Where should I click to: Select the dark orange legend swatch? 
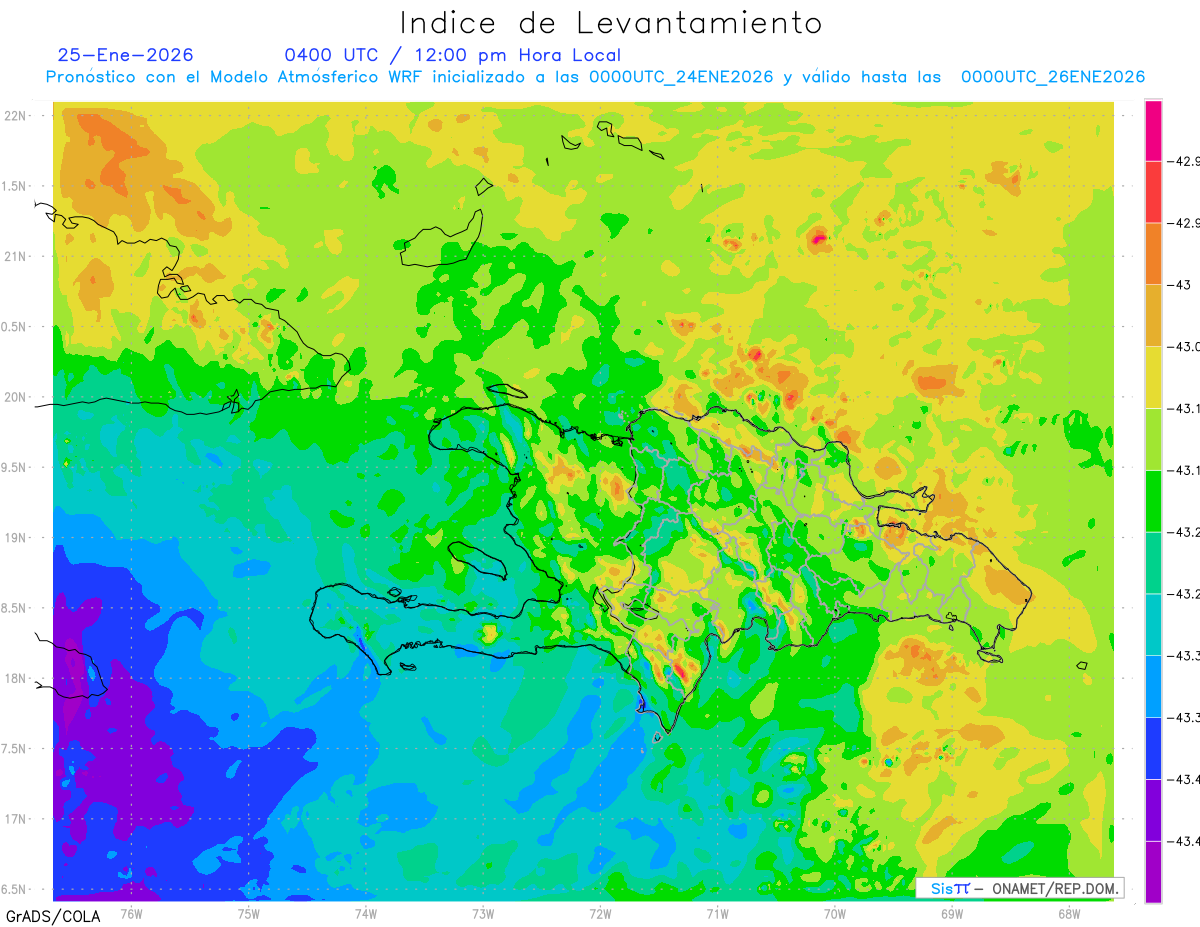coord(1153,254)
